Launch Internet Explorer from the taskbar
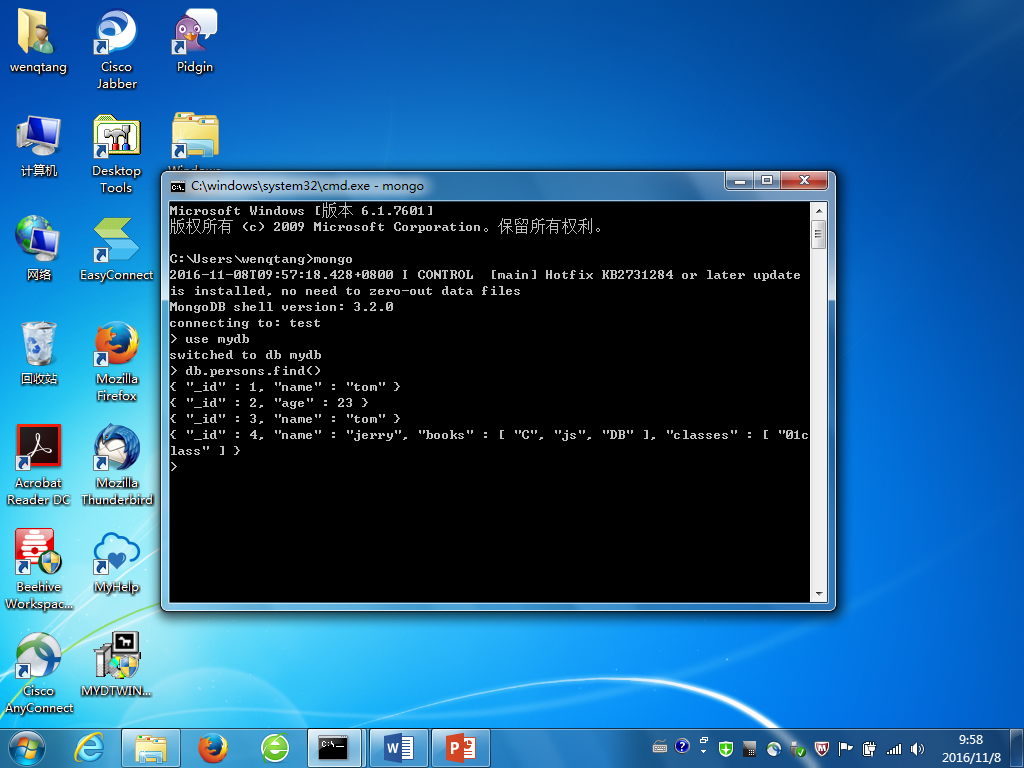 [x=91, y=747]
